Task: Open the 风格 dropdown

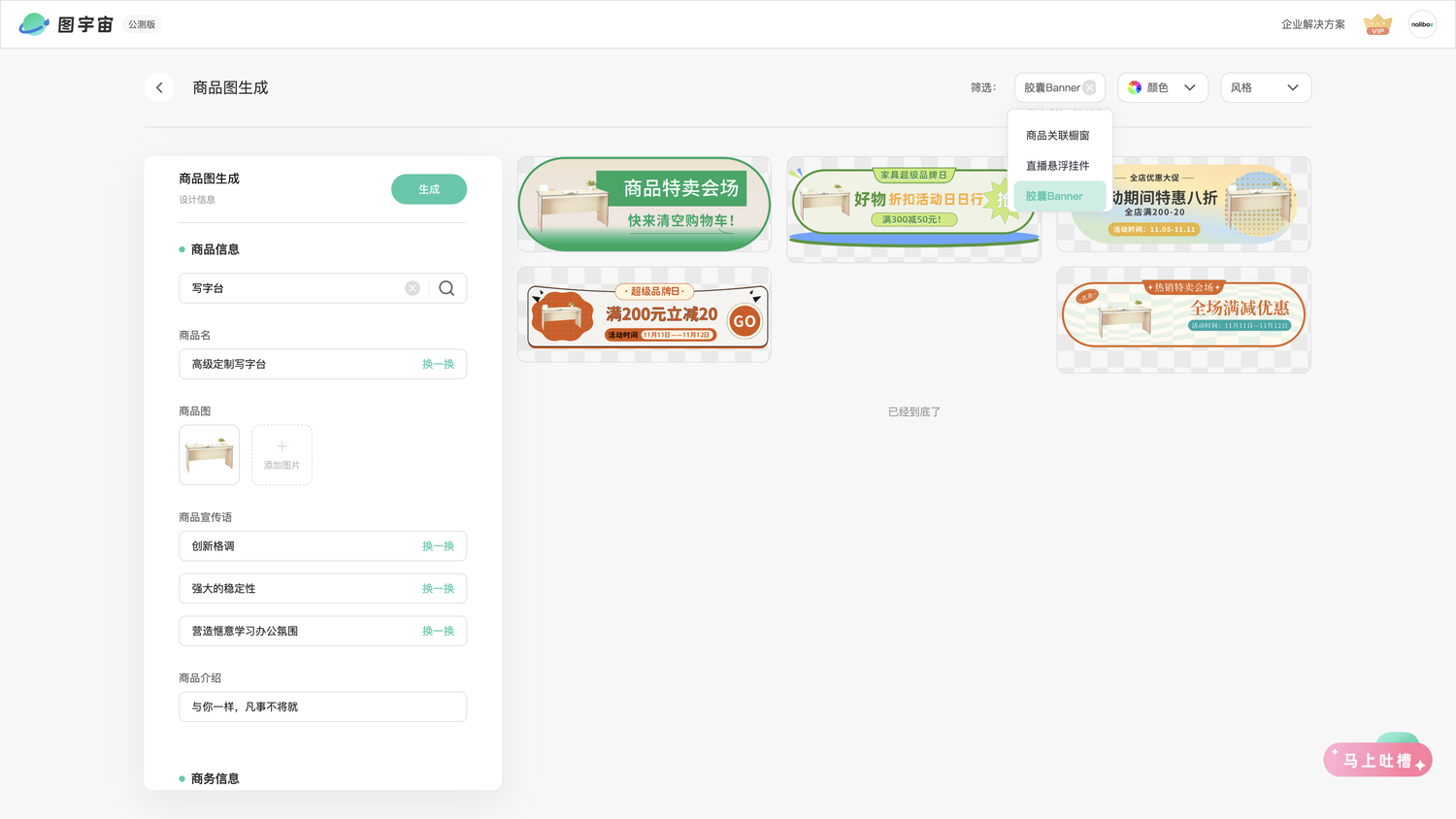Action: click(1266, 87)
